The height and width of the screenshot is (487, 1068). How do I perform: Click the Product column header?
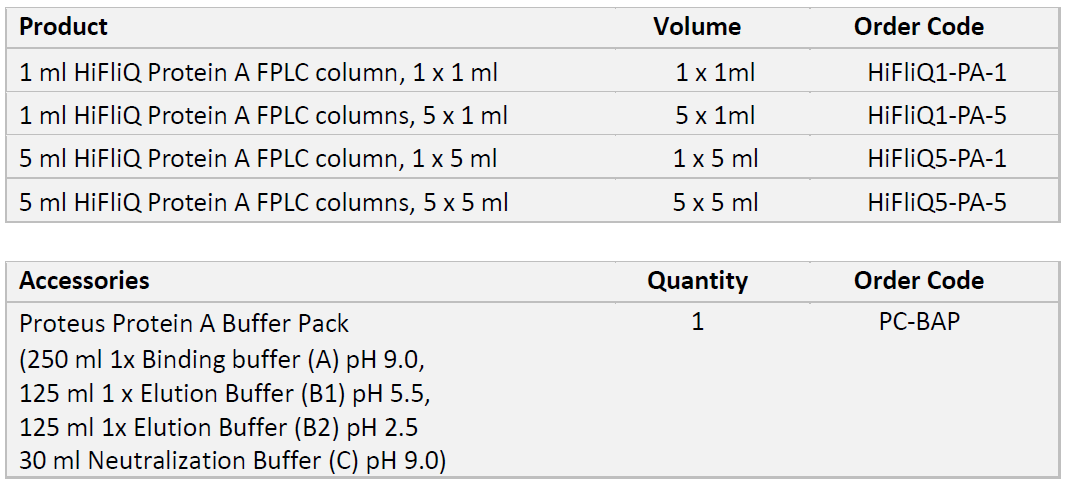tap(64, 27)
